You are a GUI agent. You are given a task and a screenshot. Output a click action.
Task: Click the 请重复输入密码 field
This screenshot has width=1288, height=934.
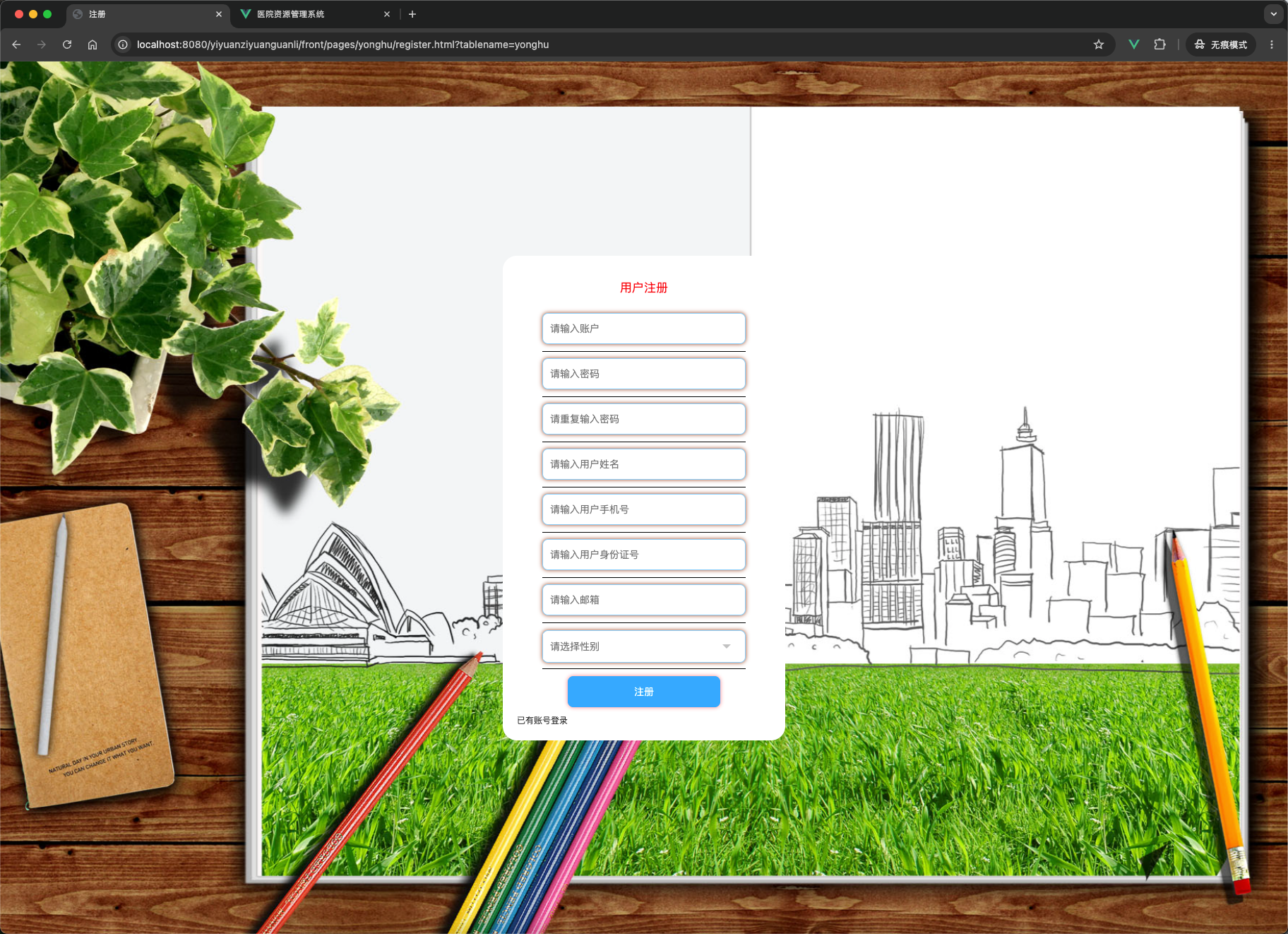tap(644, 419)
